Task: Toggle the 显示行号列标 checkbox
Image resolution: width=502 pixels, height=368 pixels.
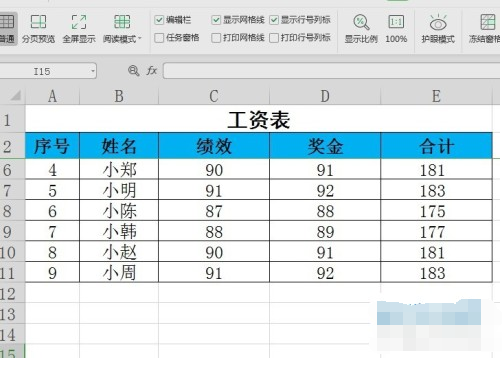Action: (274, 20)
